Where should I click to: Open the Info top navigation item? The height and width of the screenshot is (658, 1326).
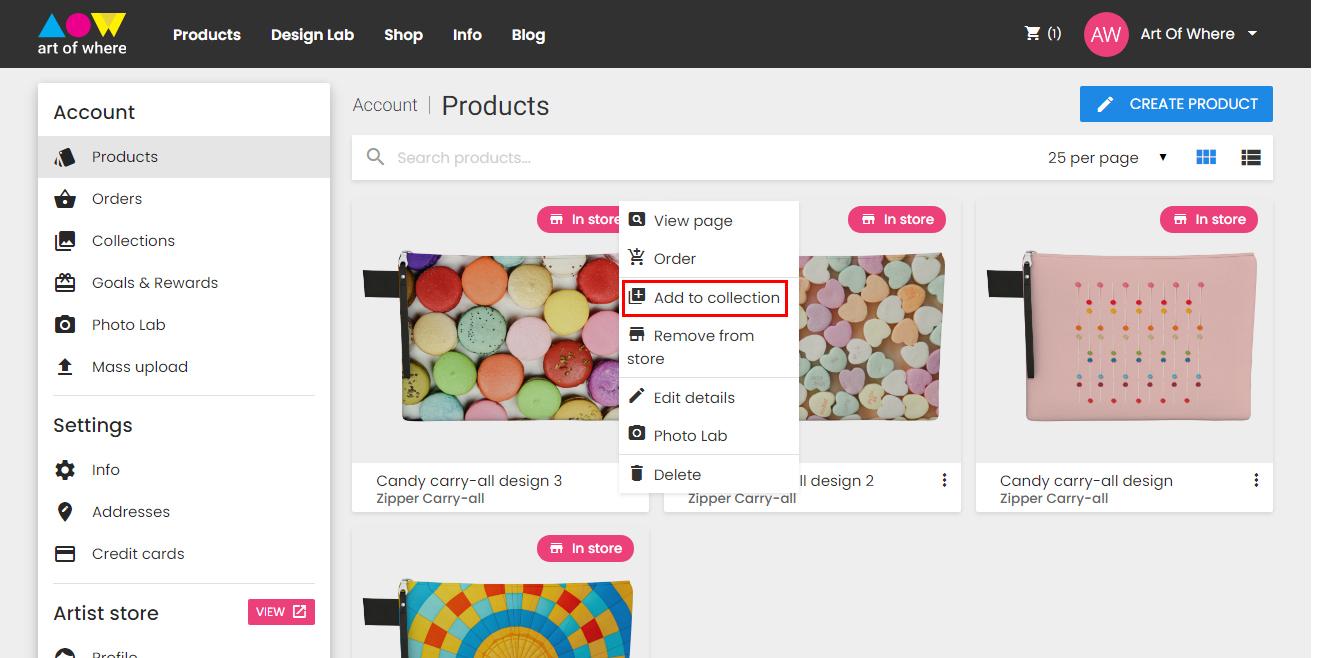coord(467,34)
